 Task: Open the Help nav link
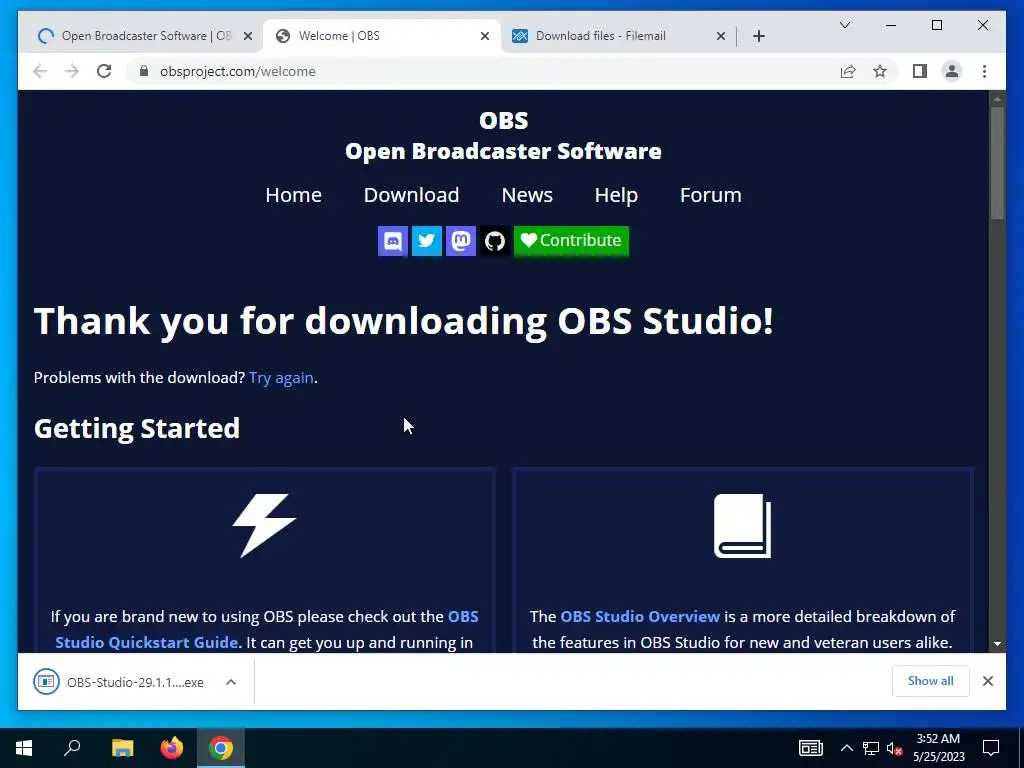point(616,195)
